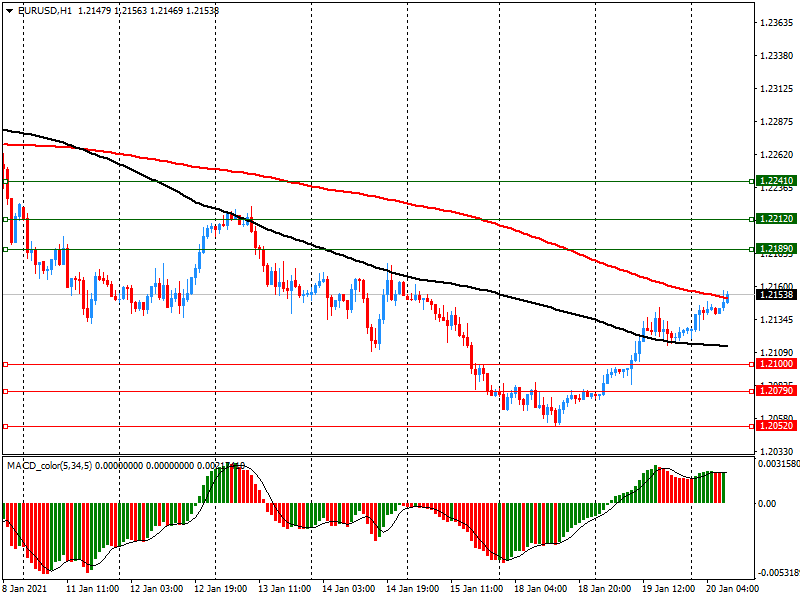Click the 20 Jan 04:00 time label
Viewport: 800px width, 600px height.
(733, 588)
